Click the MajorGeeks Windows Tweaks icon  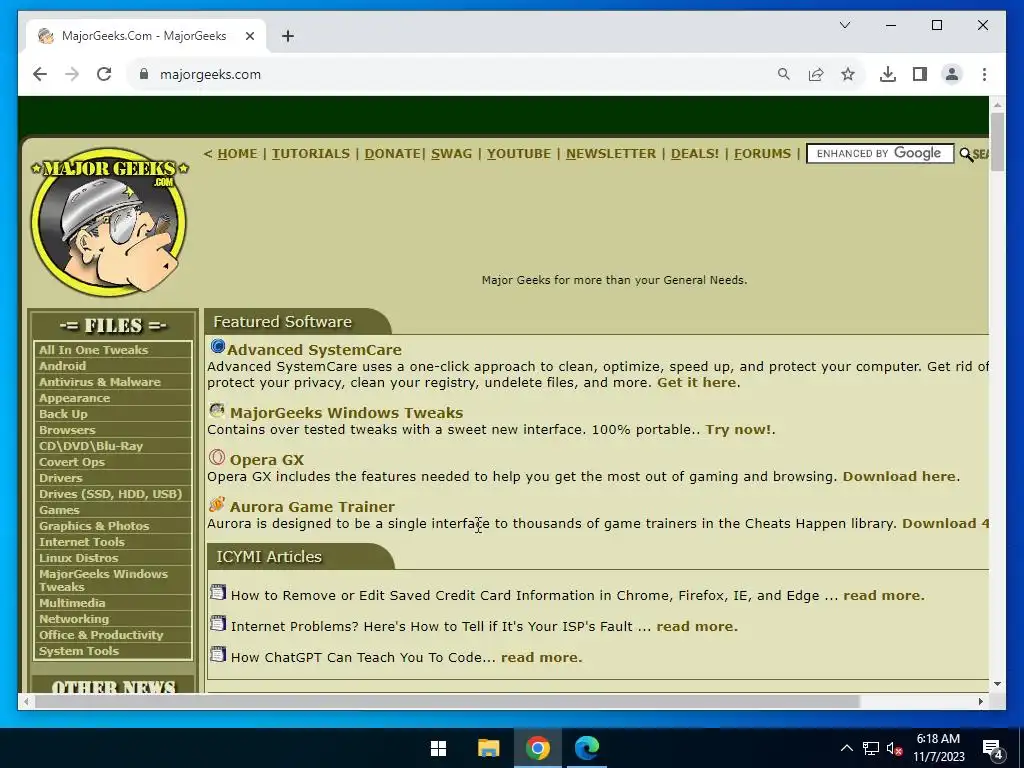pos(217,410)
